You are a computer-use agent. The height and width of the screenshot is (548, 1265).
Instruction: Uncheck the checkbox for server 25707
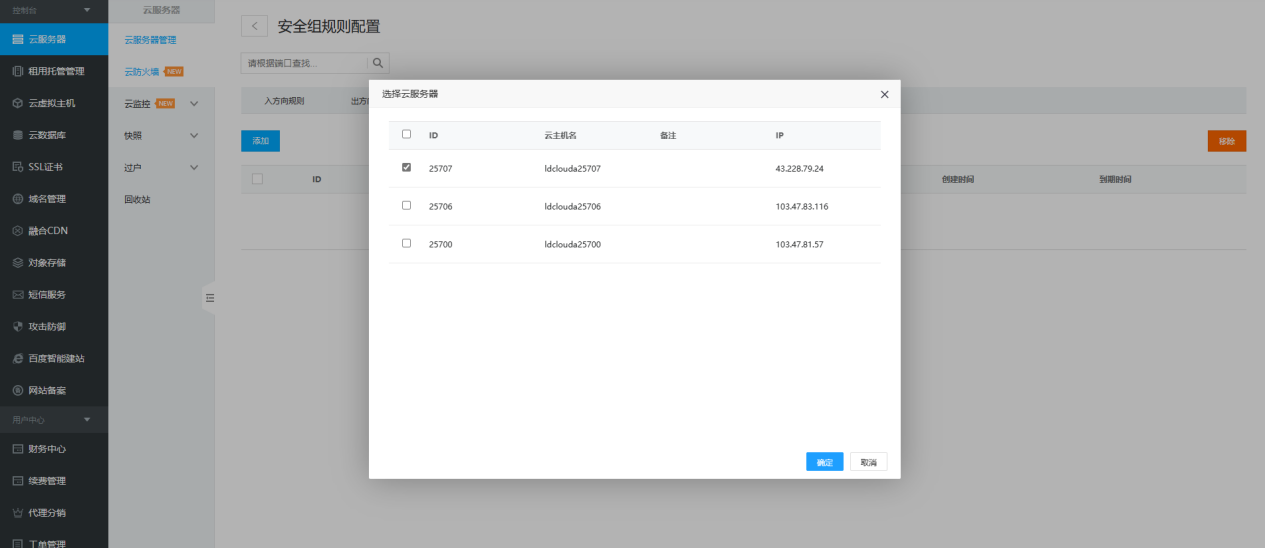[x=406, y=168]
